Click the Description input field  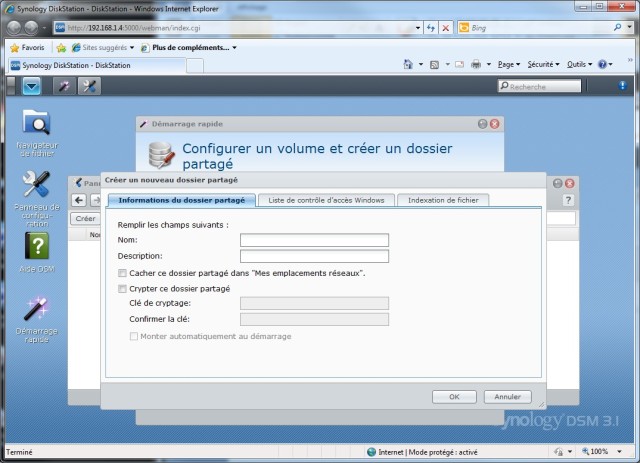314,256
